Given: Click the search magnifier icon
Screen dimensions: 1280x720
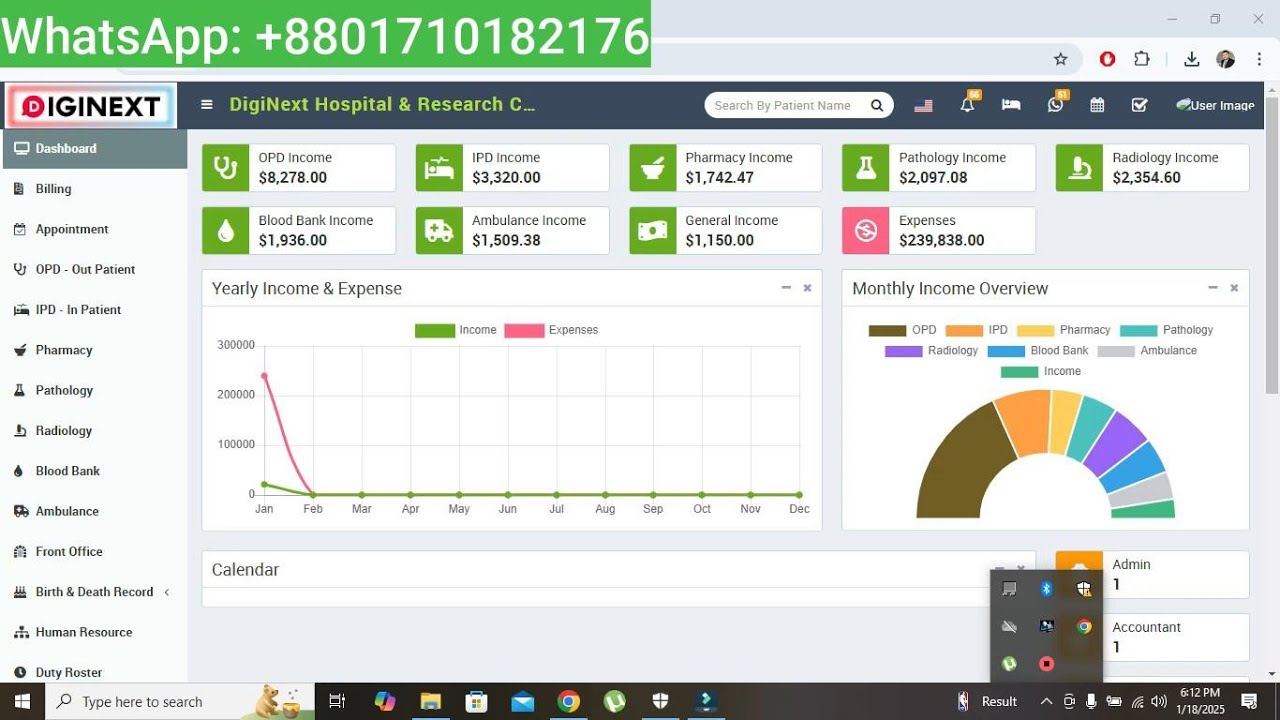Looking at the screenshot, I should coord(877,105).
